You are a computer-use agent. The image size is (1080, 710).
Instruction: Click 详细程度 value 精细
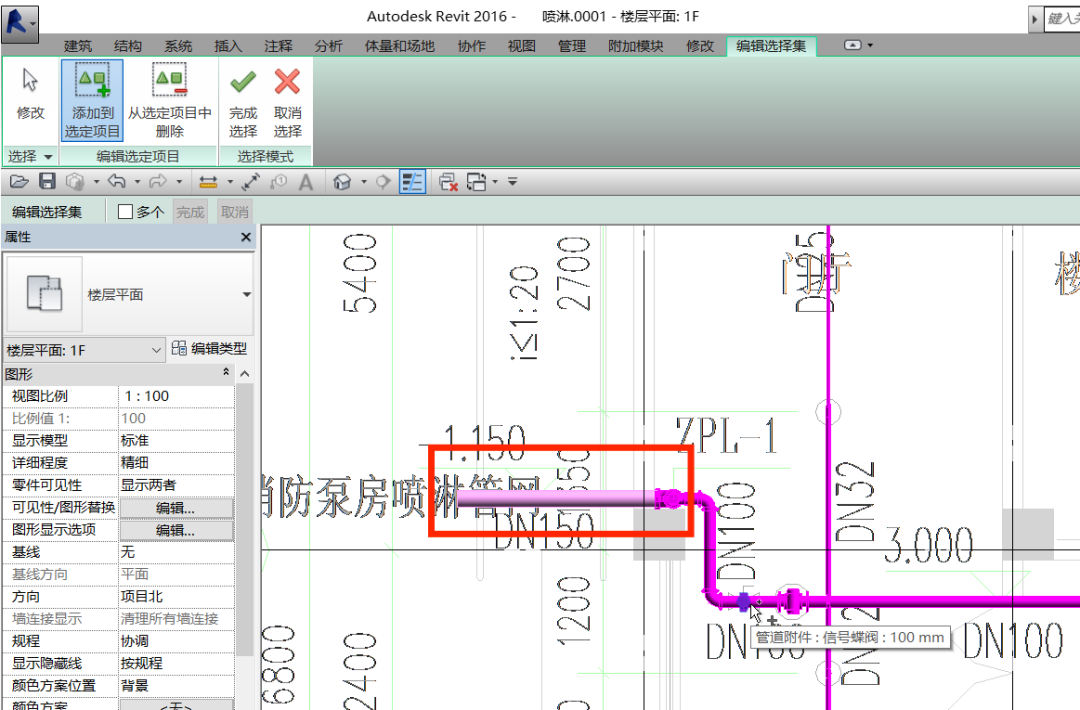click(176, 463)
